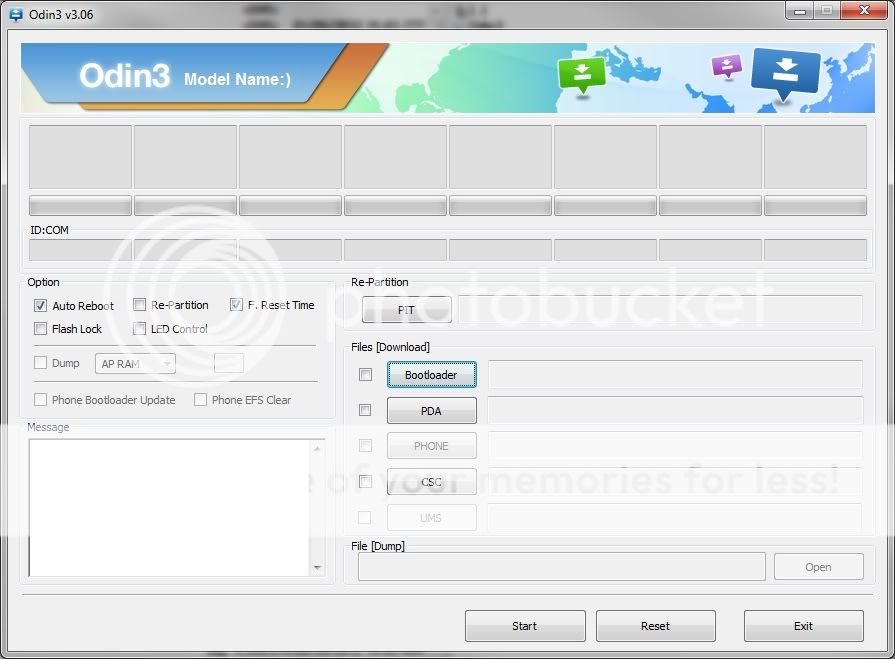Click the Message box scrollbar down arrow
This screenshot has width=895, height=659.
317,567
